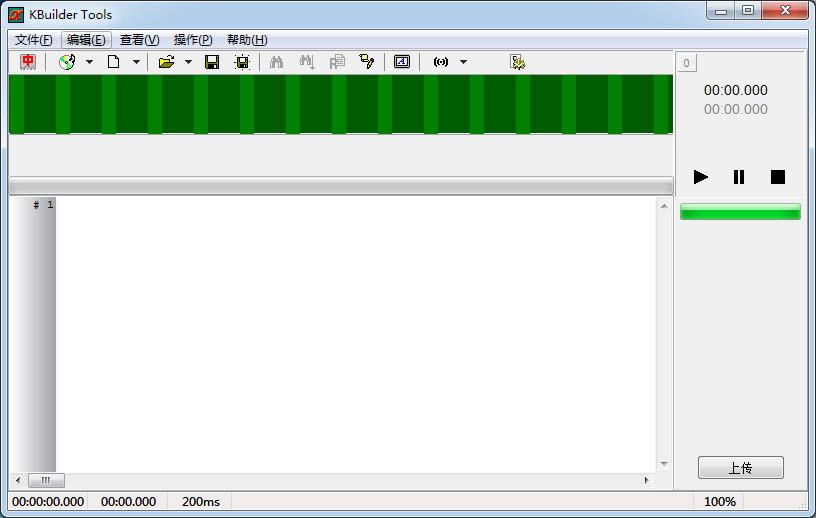Click the broadcast signal toolbar icon

pyautogui.click(x=441, y=62)
